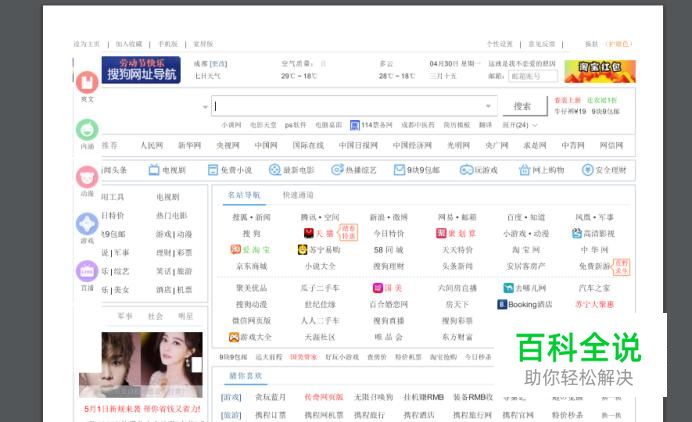Click the 国美 pink logo icon
Viewport: 692px width, 422px height.
378,288
